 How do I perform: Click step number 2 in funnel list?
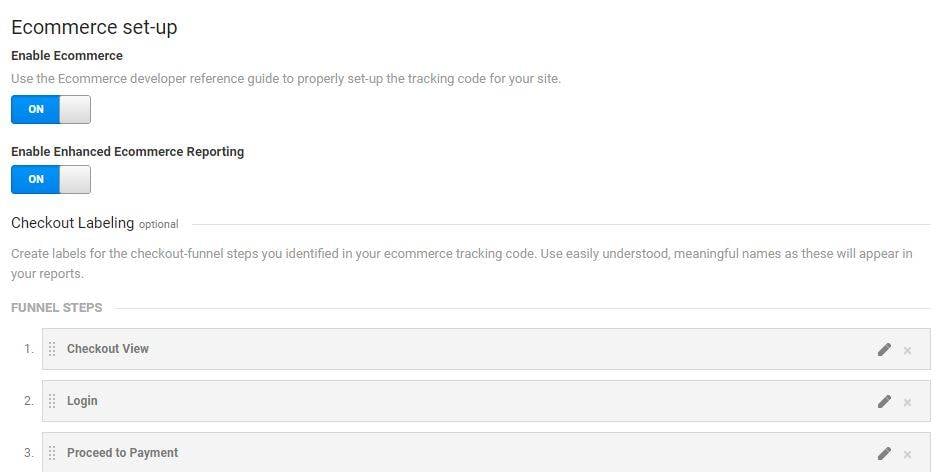tap(29, 401)
